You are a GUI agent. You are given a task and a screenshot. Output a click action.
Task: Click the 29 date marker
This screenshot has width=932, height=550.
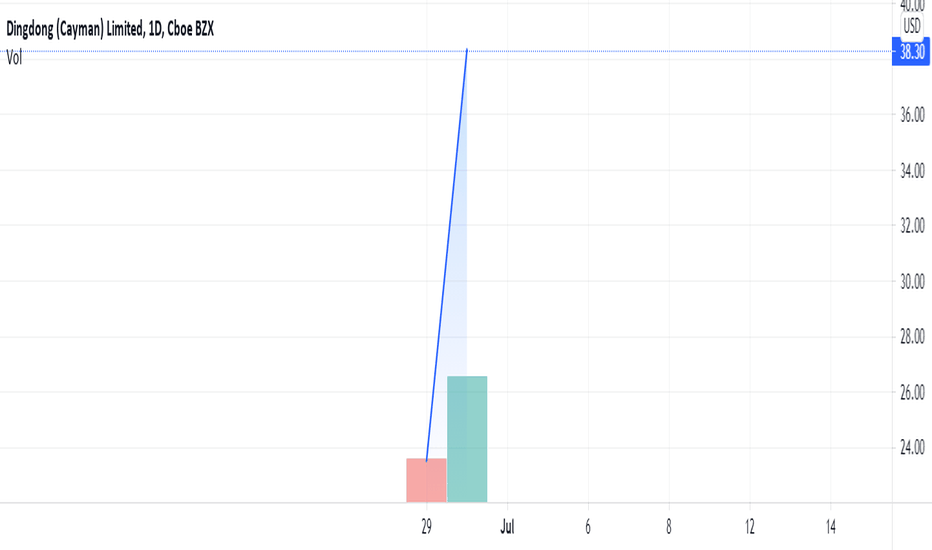[x=426, y=527]
